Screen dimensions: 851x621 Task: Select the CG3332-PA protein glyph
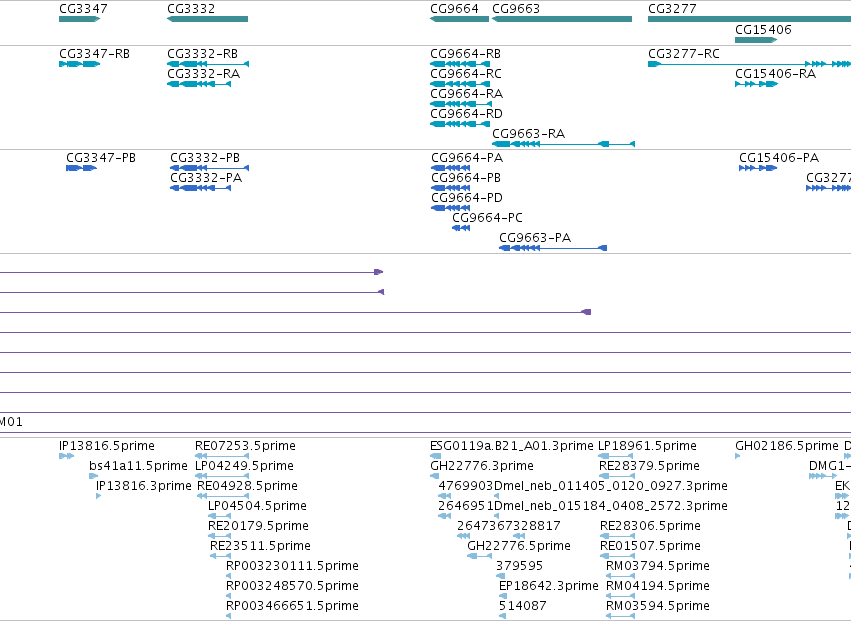click(201, 188)
